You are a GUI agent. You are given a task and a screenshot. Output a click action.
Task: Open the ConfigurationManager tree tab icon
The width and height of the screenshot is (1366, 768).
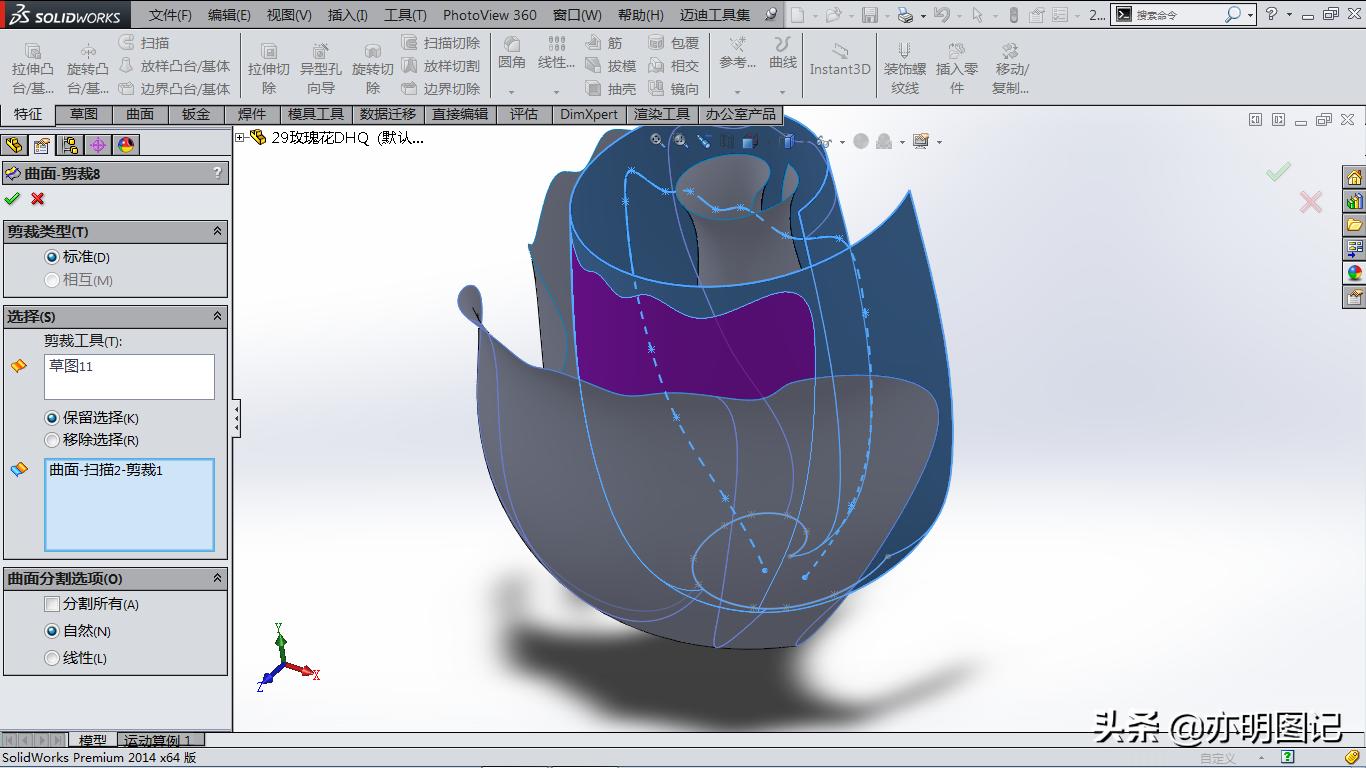pos(68,145)
